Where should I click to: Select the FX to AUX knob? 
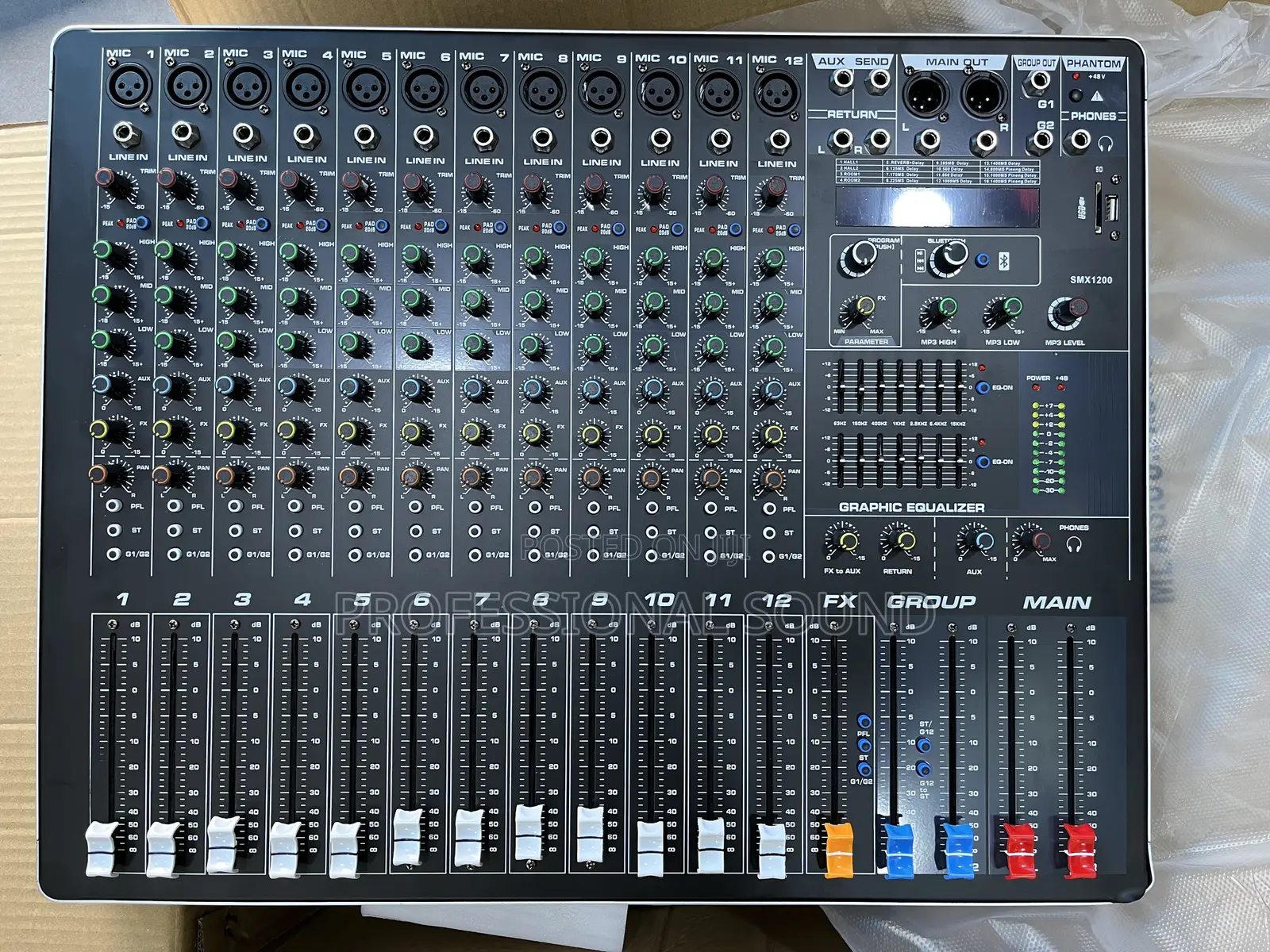click(848, 539)
